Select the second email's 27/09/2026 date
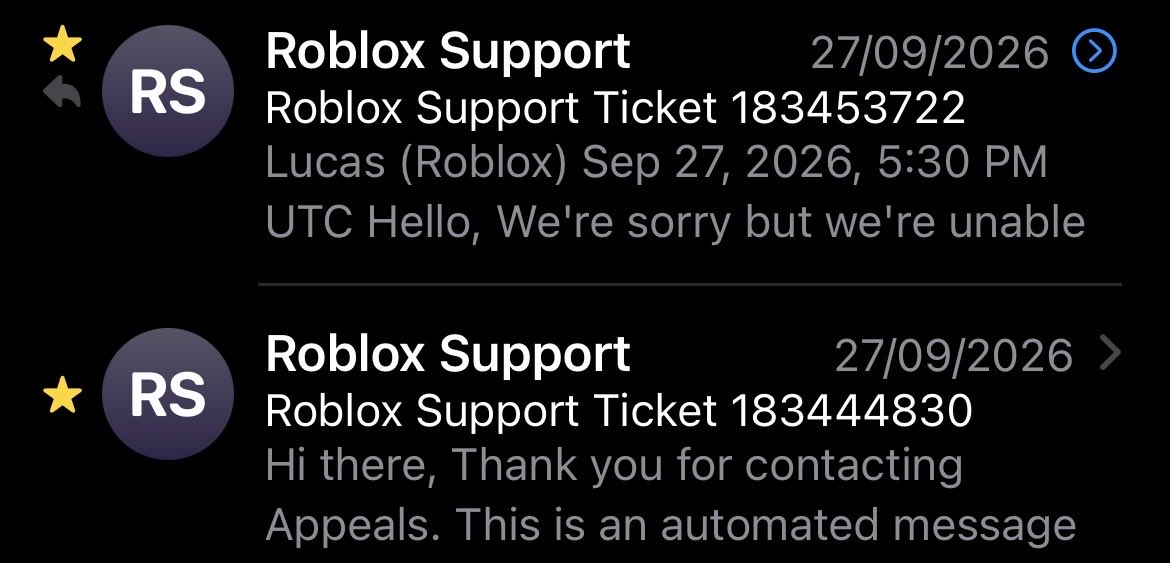This screenshot has width=1170, height=563. click(954, 356)
